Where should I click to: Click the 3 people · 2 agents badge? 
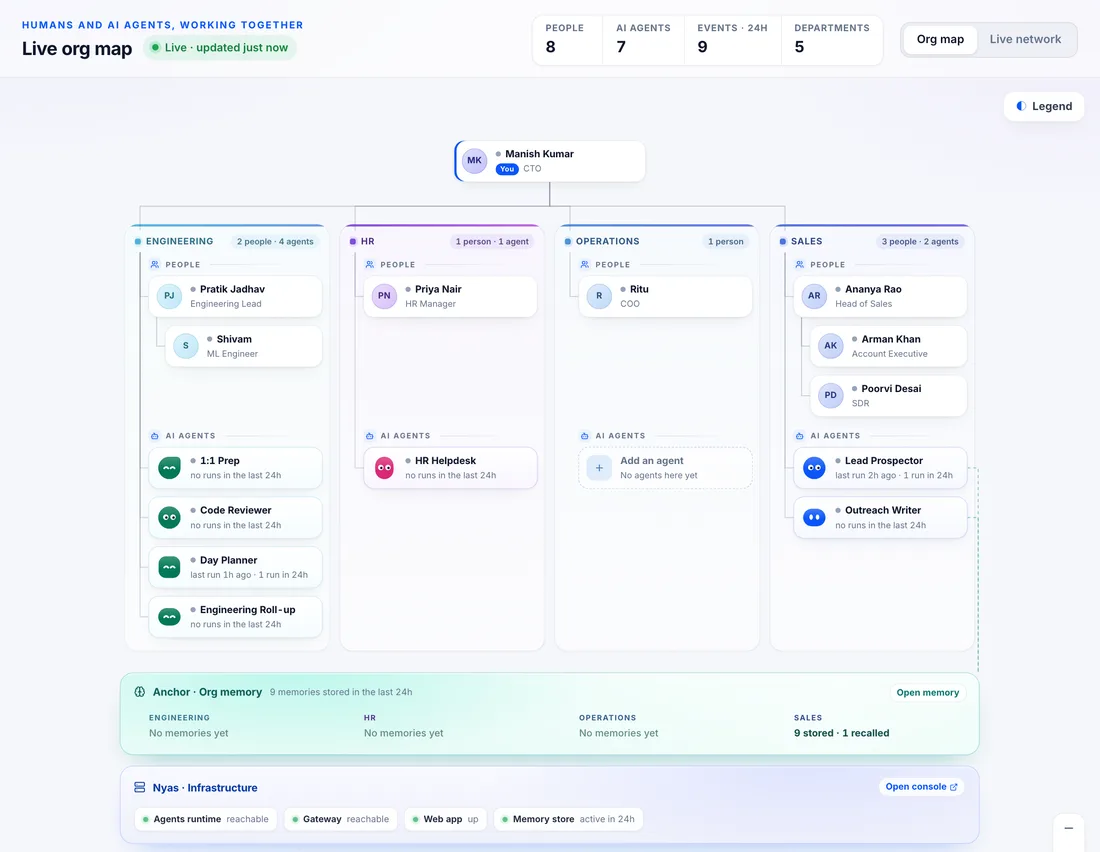tap(920, 241)
